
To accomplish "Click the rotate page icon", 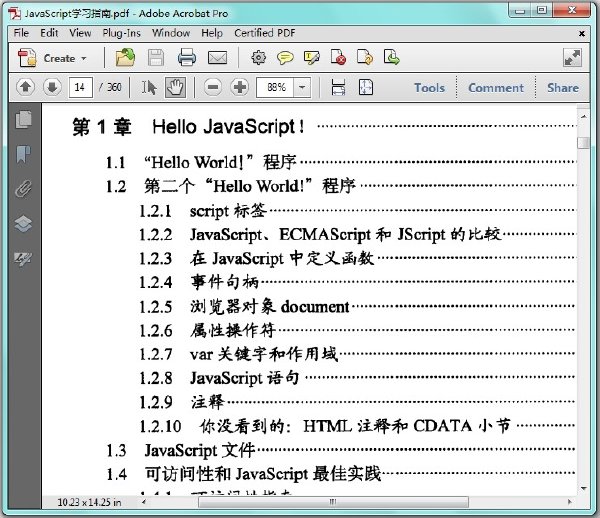I will 365,57.
